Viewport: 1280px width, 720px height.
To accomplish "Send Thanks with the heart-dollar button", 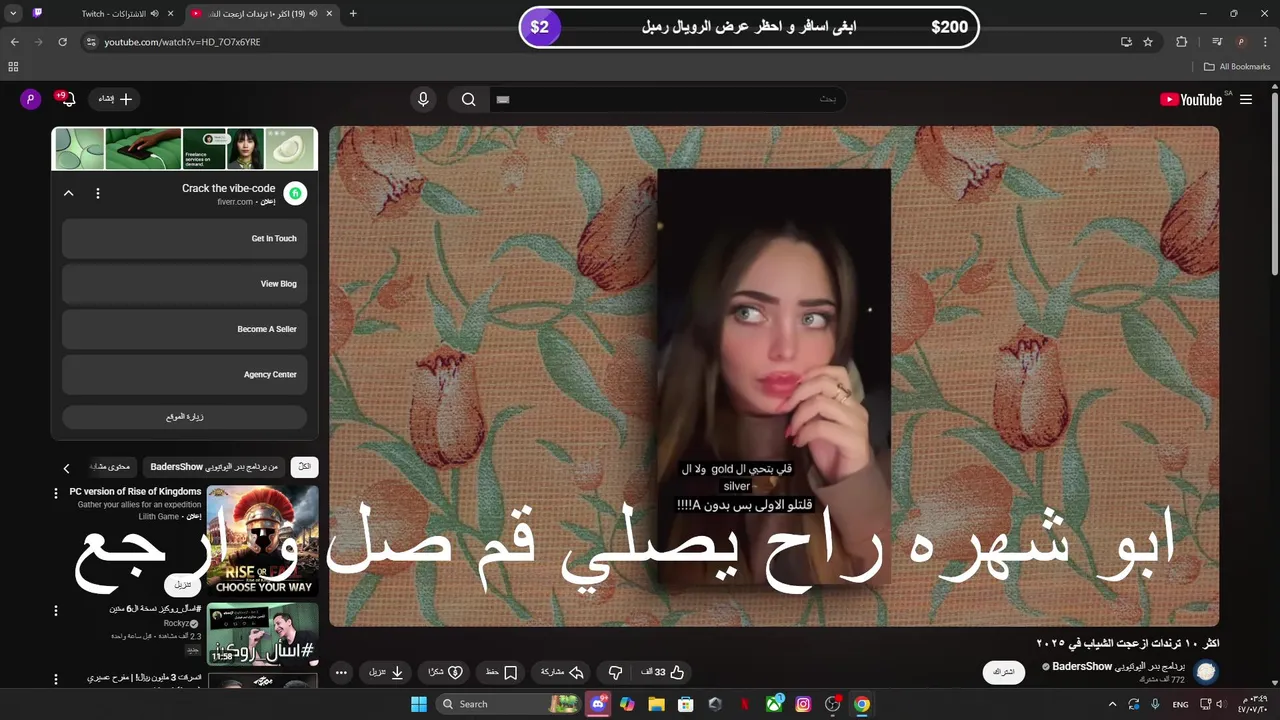I will [x=445, y=672].
